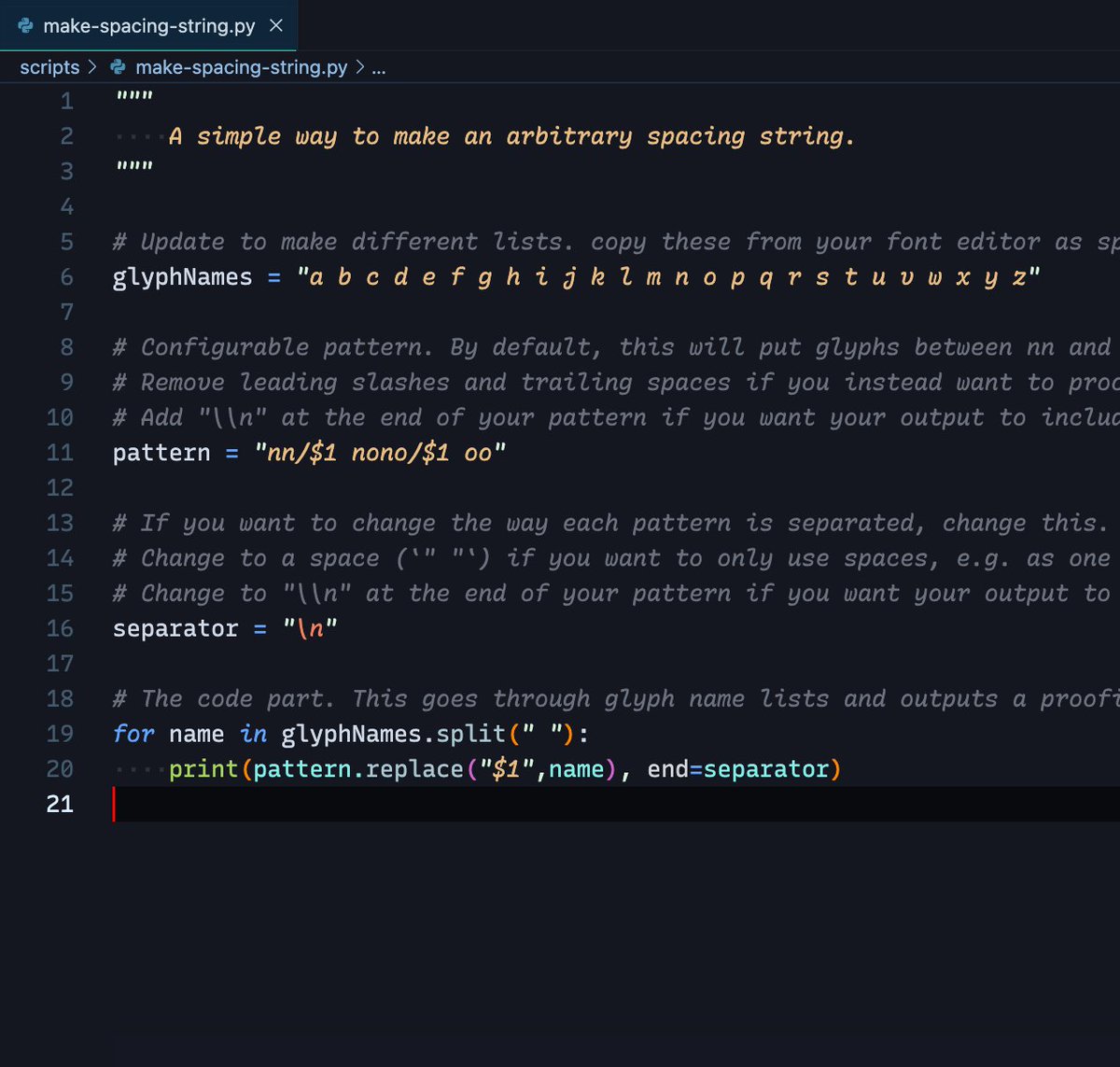Click line number 11 in the gutter
This screenshot has height=1067, width=1120.
coord(60,453)
